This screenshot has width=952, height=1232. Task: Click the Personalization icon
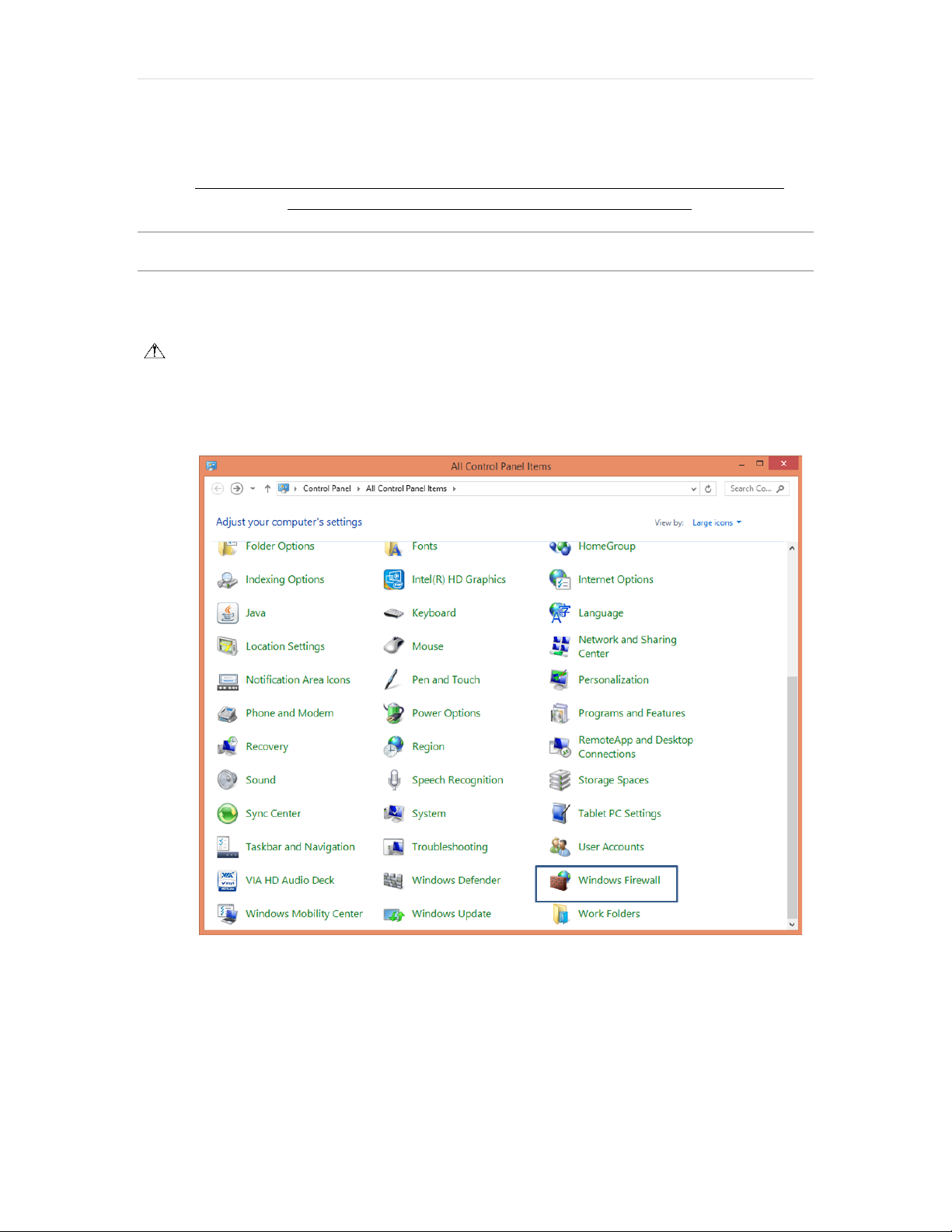(x=560, y=680)
